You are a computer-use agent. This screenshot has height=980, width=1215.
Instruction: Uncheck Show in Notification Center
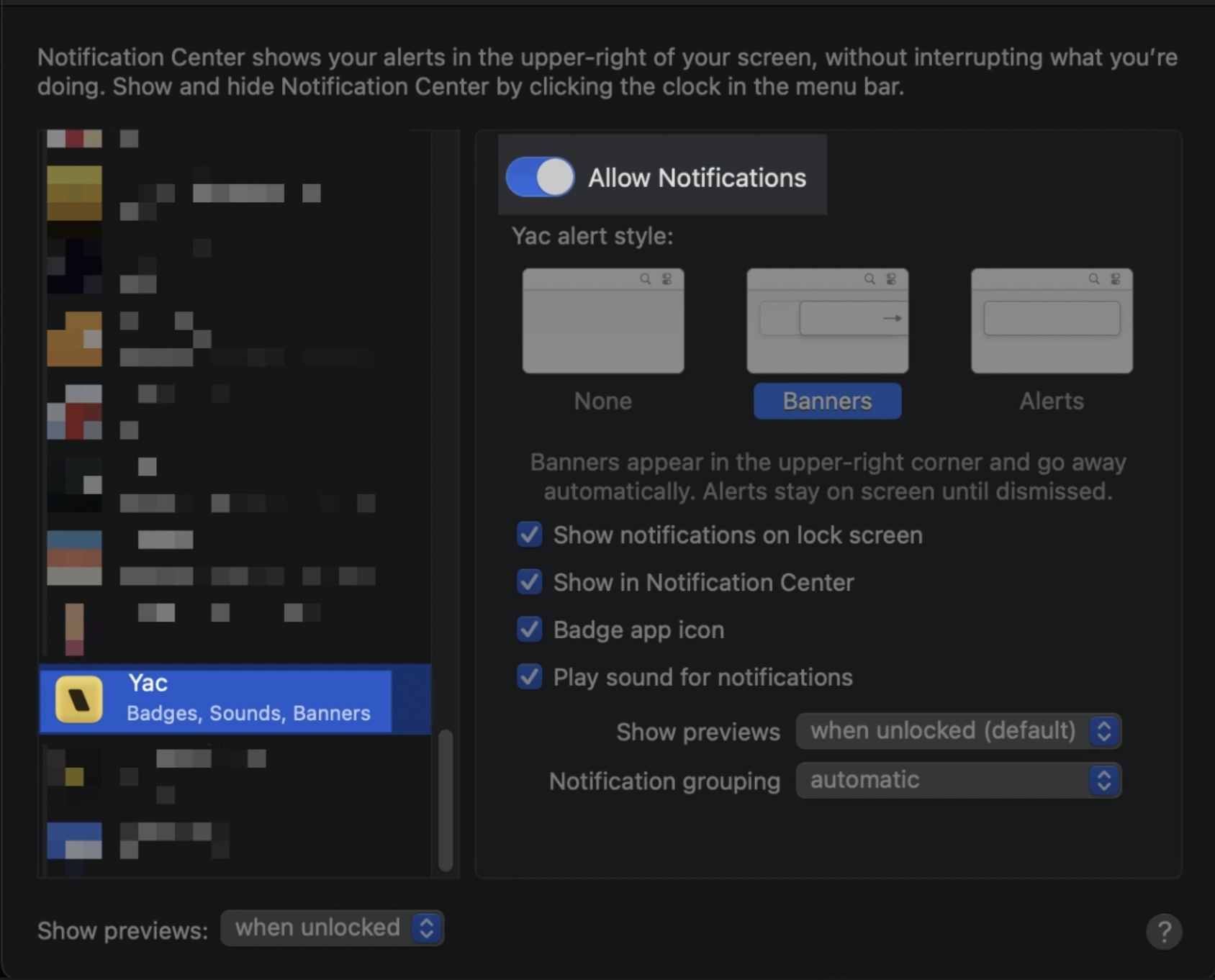coord(530,582)
